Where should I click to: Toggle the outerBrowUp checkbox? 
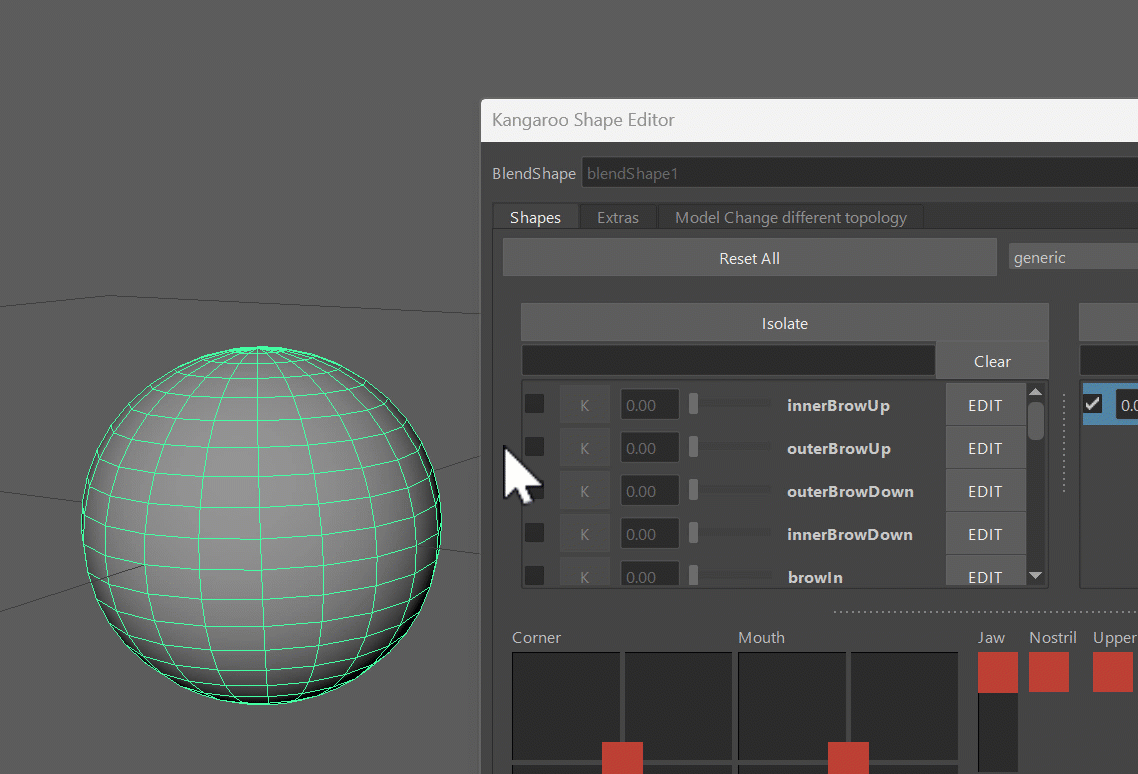click(535, 447)
